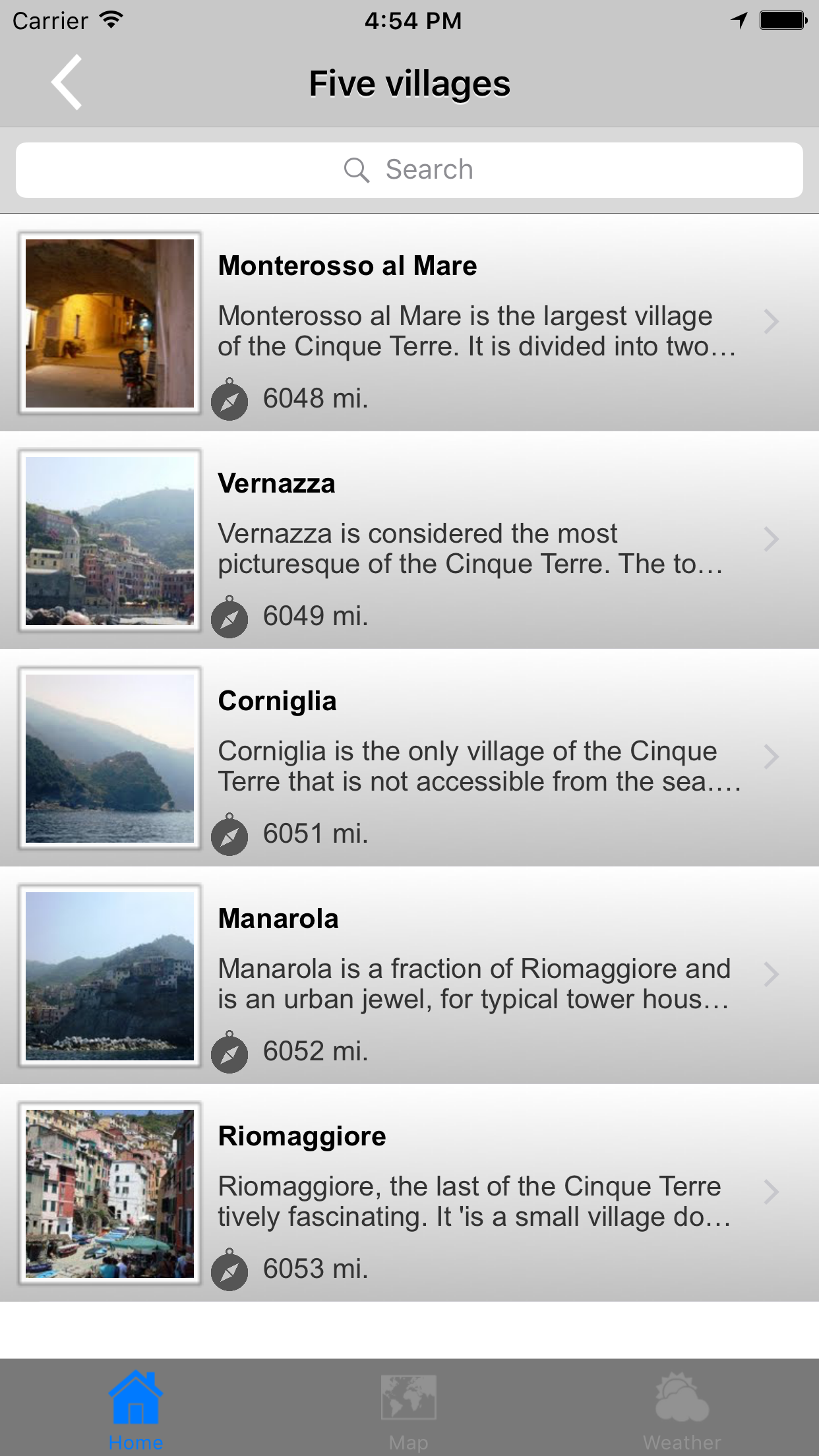Open the Monterosso al Mare photo thumbnail
Image resolution: width=819 pixels, height=1456 pixels.
[109, 323]
